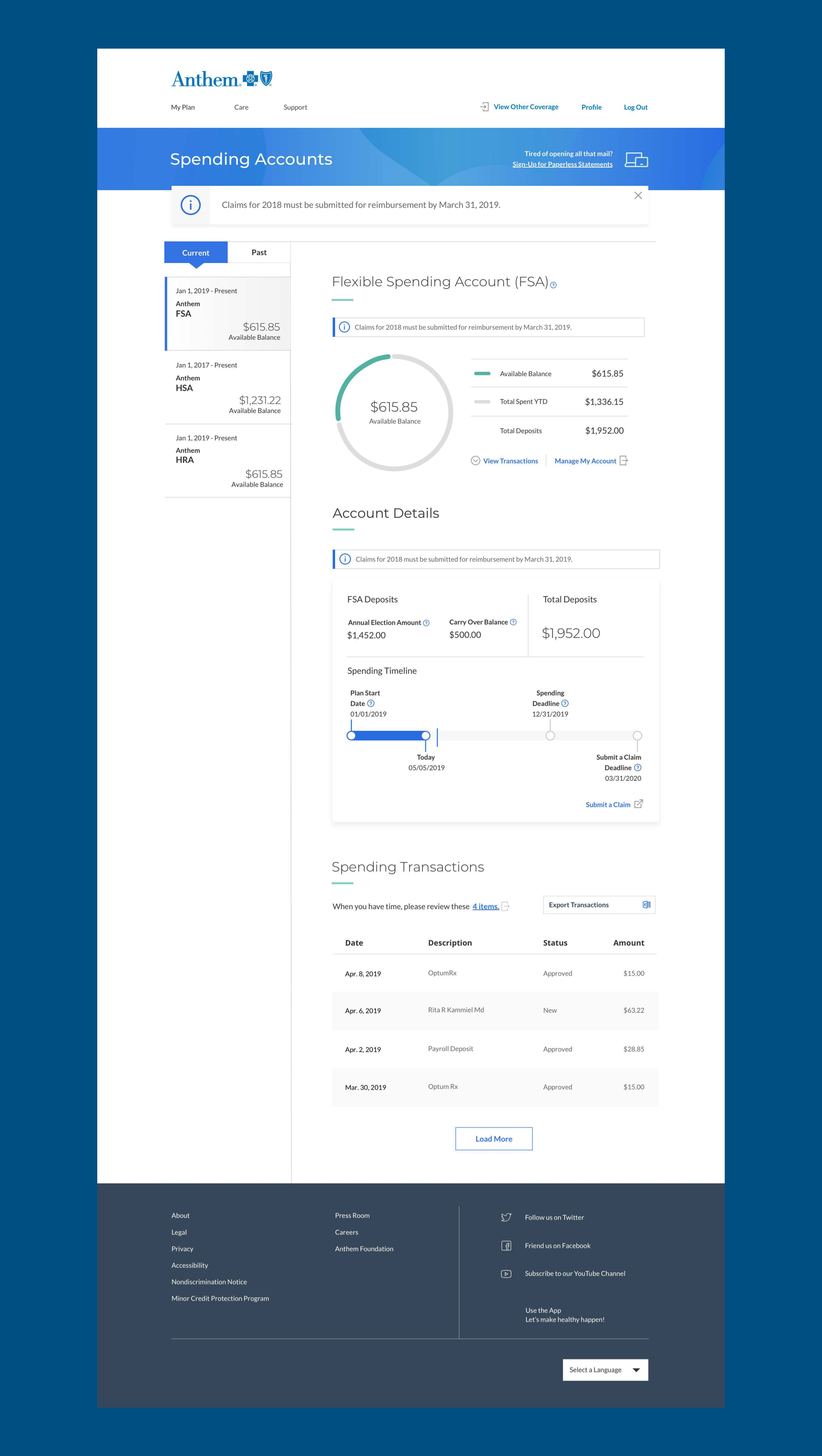Click the Available Balance donut chart
The height and width of the screenshot is (1456, 822).
pyautogui.click(x=394, y=413)
